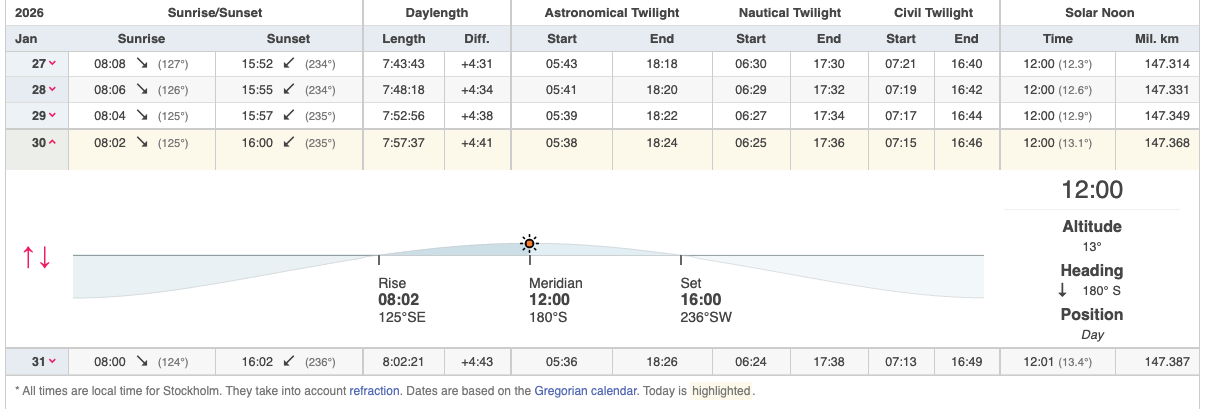
Task: Click the sunset direction arrow for Jan 30
Action: coord(288,142)
